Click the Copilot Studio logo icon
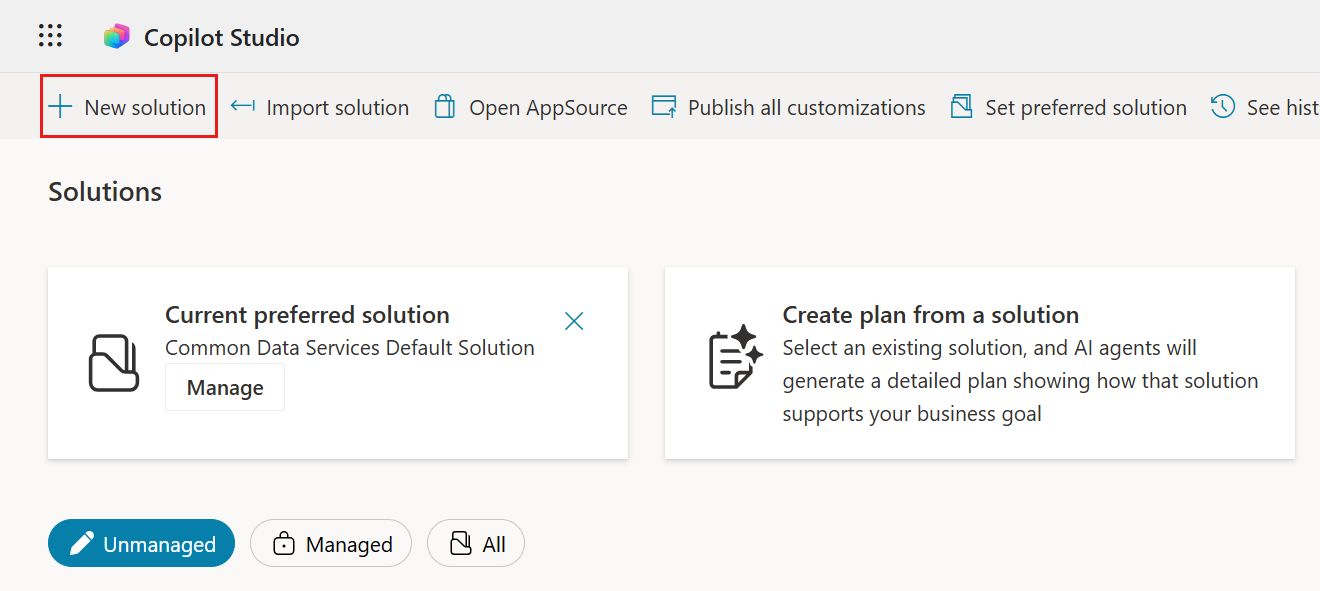1320x591 pixels. pyautogui.click(x=117, y=37)
